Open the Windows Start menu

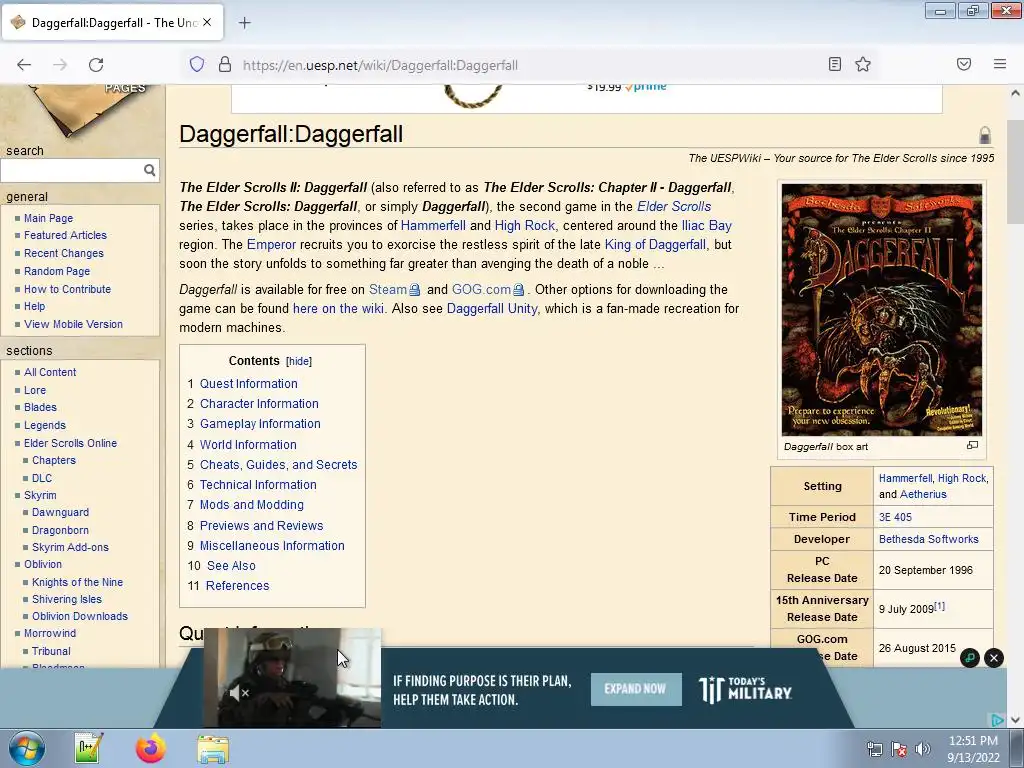tap(27, 748)
